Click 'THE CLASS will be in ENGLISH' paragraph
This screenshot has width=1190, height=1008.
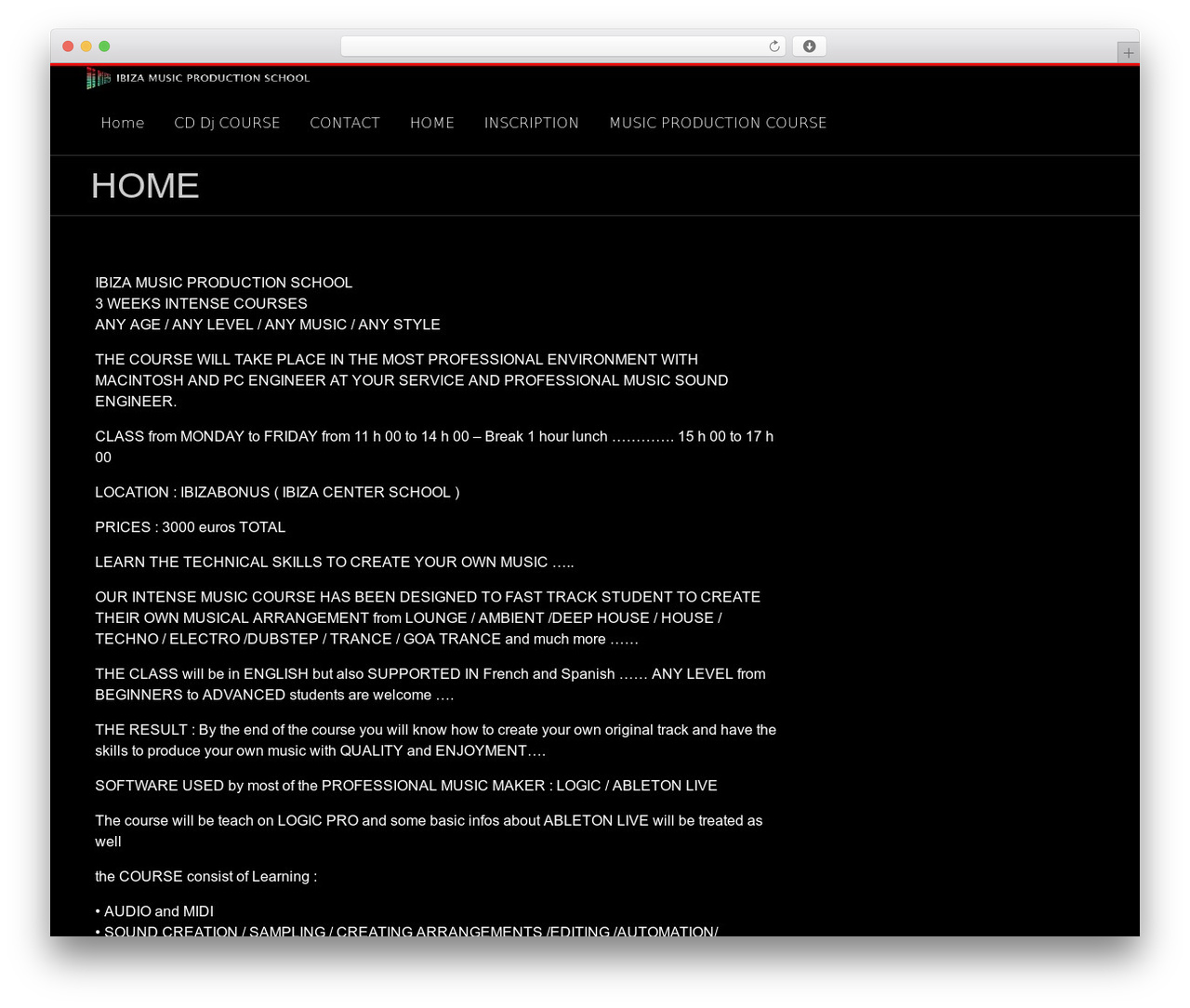coord(430,684)
